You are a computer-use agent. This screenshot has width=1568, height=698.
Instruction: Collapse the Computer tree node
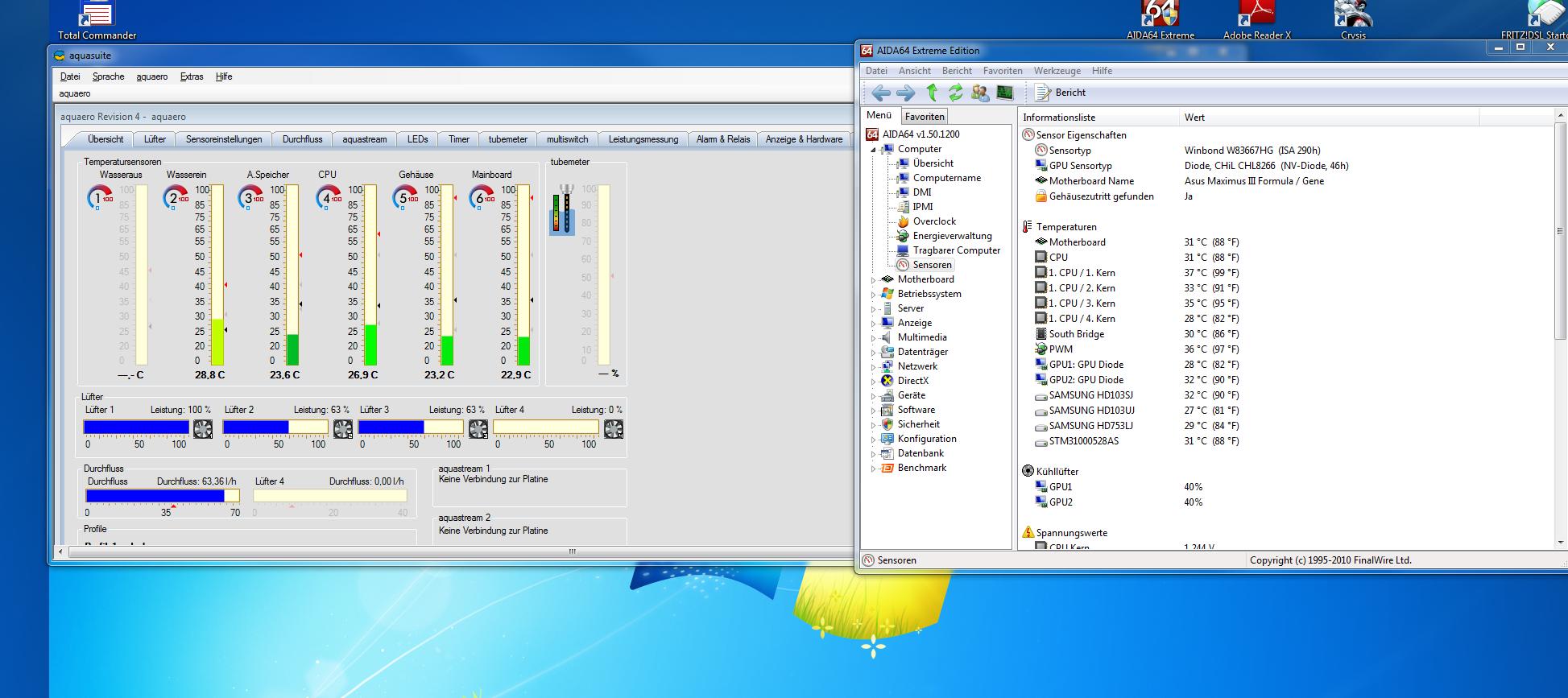[873, 150]
